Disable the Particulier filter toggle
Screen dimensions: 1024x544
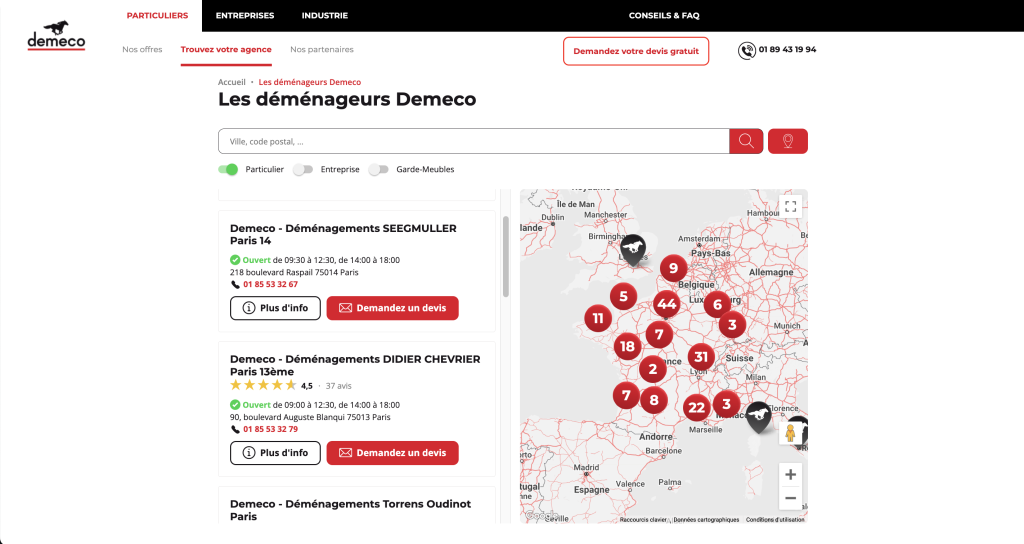point(228,169)
